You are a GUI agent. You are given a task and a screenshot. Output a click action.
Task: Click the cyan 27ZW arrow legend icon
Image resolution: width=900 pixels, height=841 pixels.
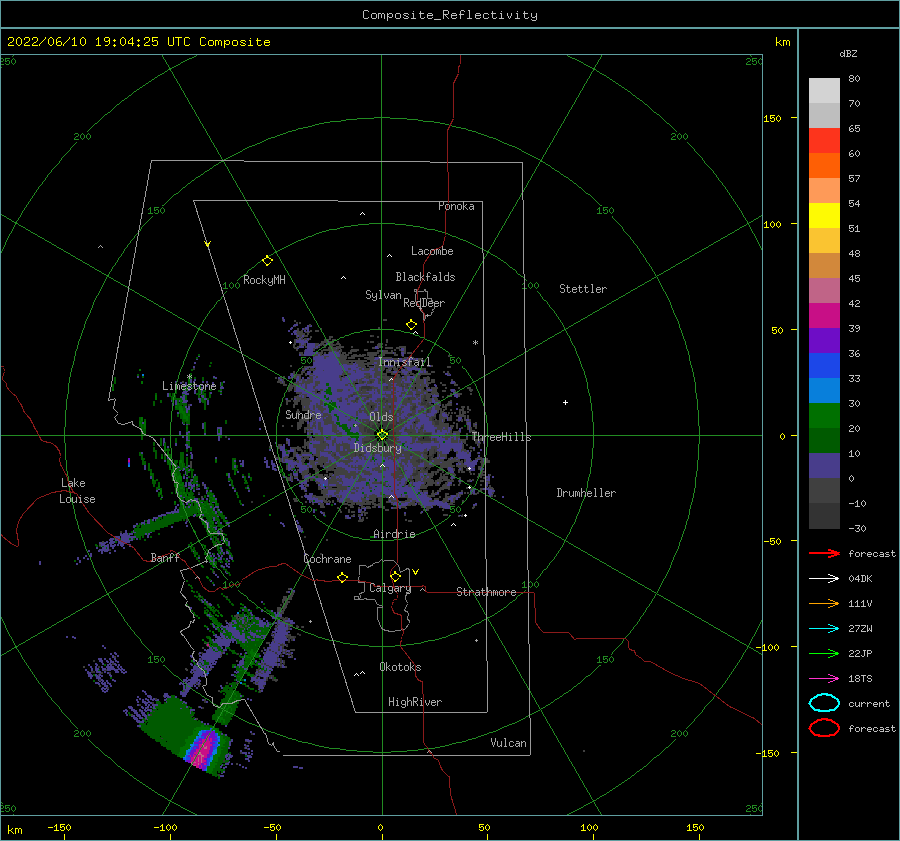point(824,628)
